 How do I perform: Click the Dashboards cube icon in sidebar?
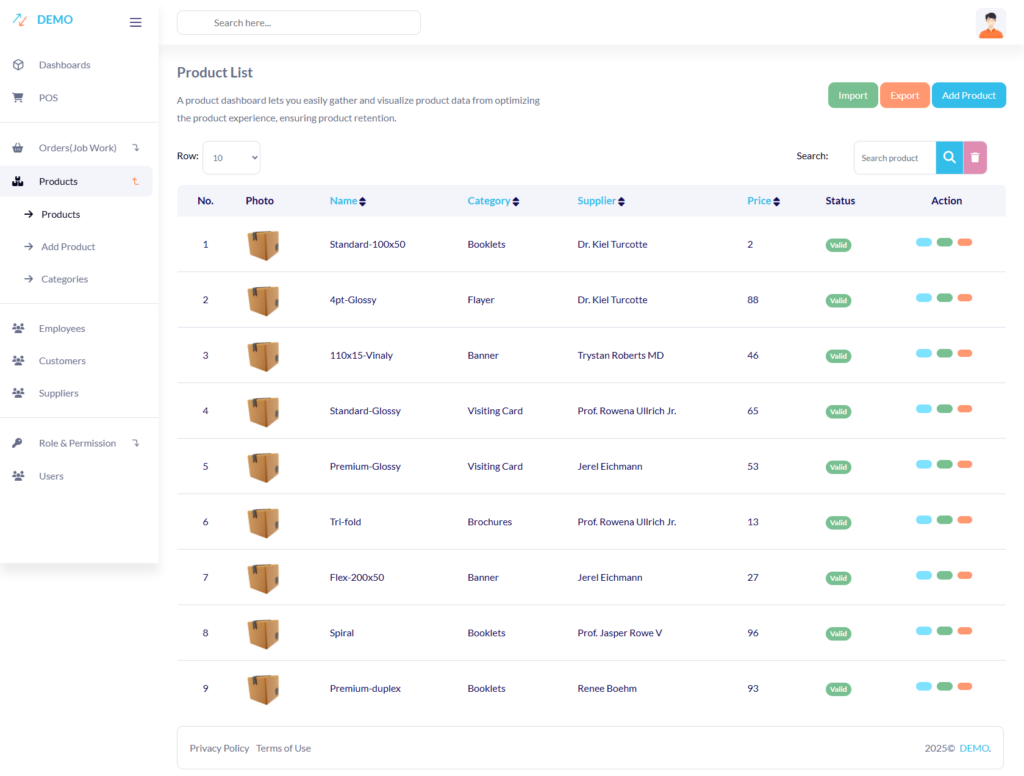pos(18,65)
